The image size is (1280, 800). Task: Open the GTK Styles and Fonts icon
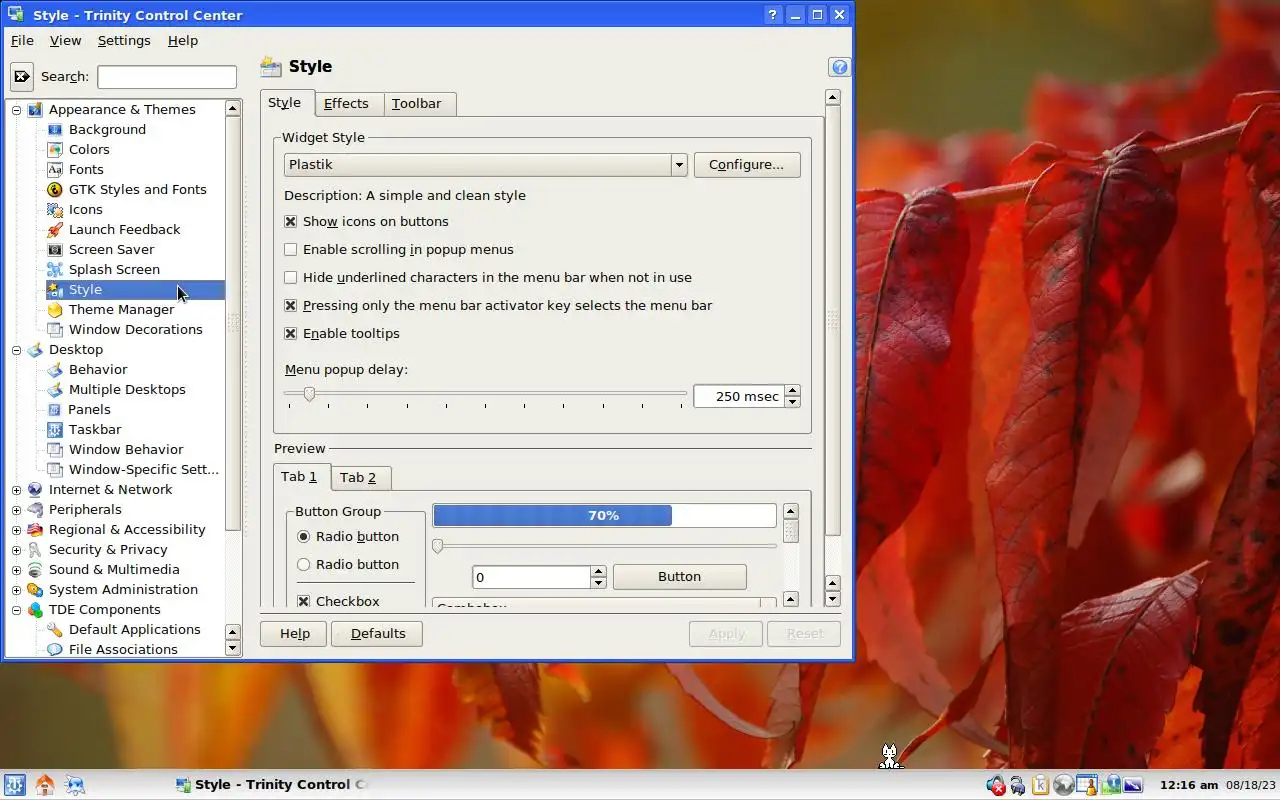pyautogui.click(x=54, y=190)
